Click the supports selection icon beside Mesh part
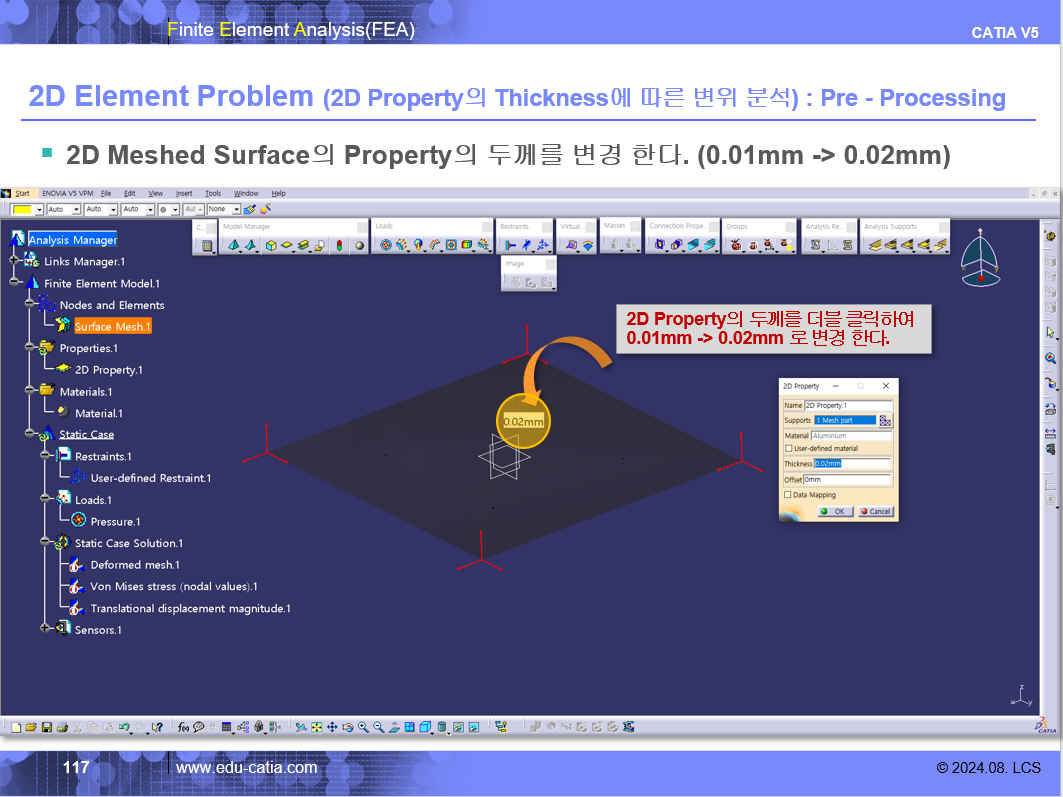Screen dimensions: 1063x797 tap(884, 420)
